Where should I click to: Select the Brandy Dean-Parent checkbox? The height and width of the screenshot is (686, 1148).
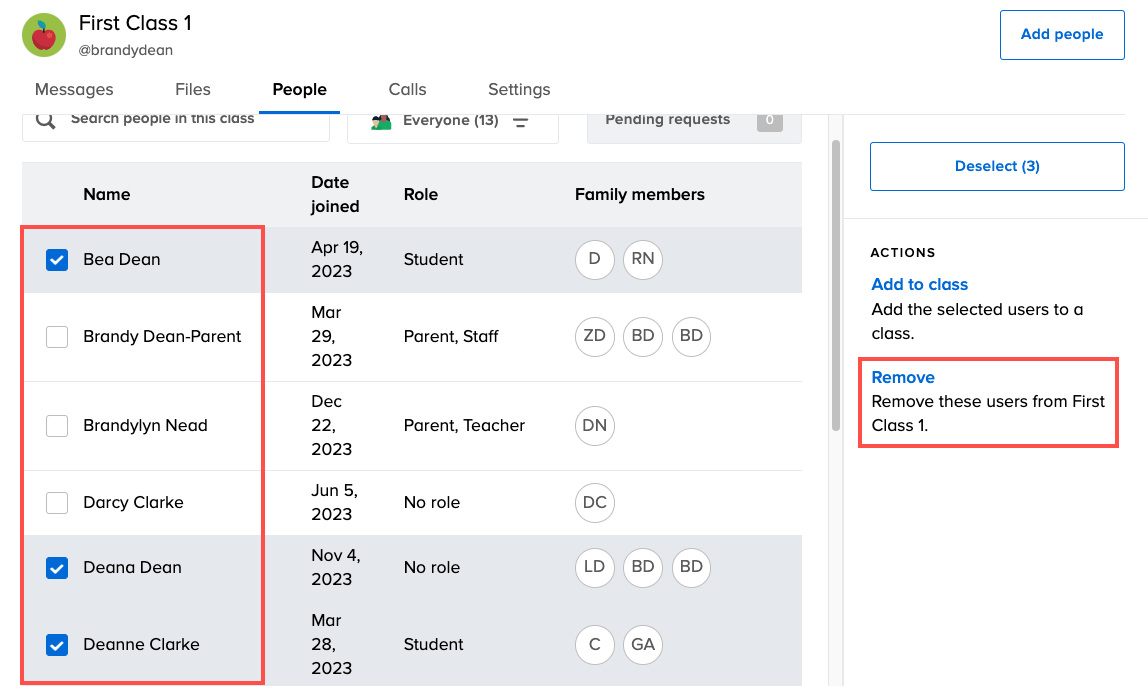pos(57,337)
